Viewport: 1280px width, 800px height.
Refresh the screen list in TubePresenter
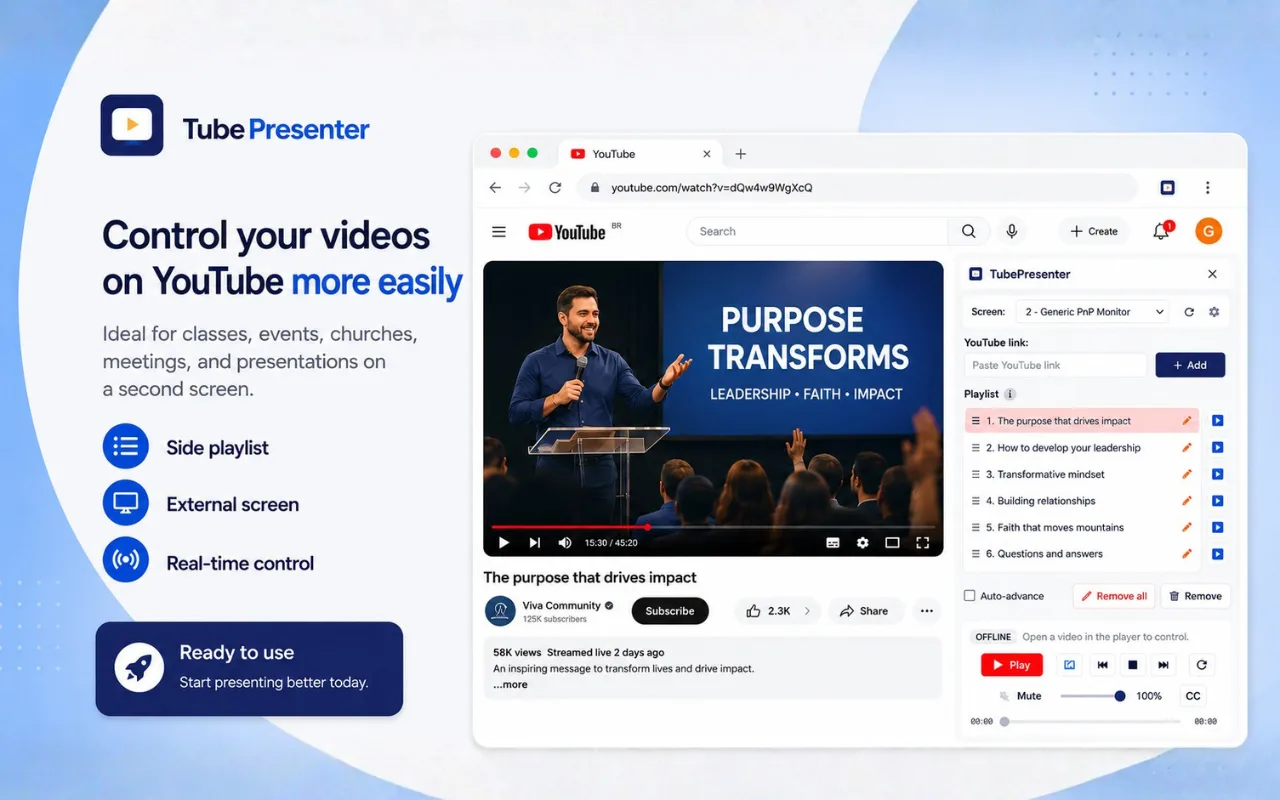(1189, 312)
